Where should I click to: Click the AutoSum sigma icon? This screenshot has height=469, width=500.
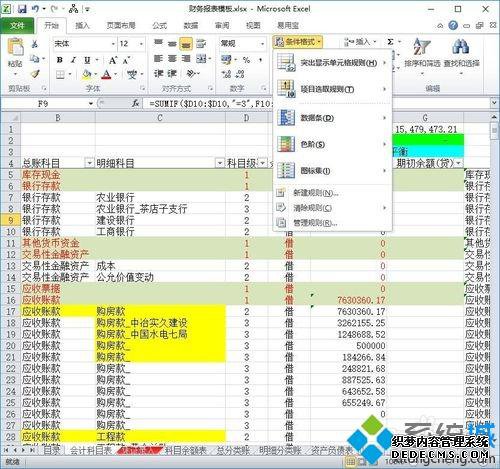(390, 42)
